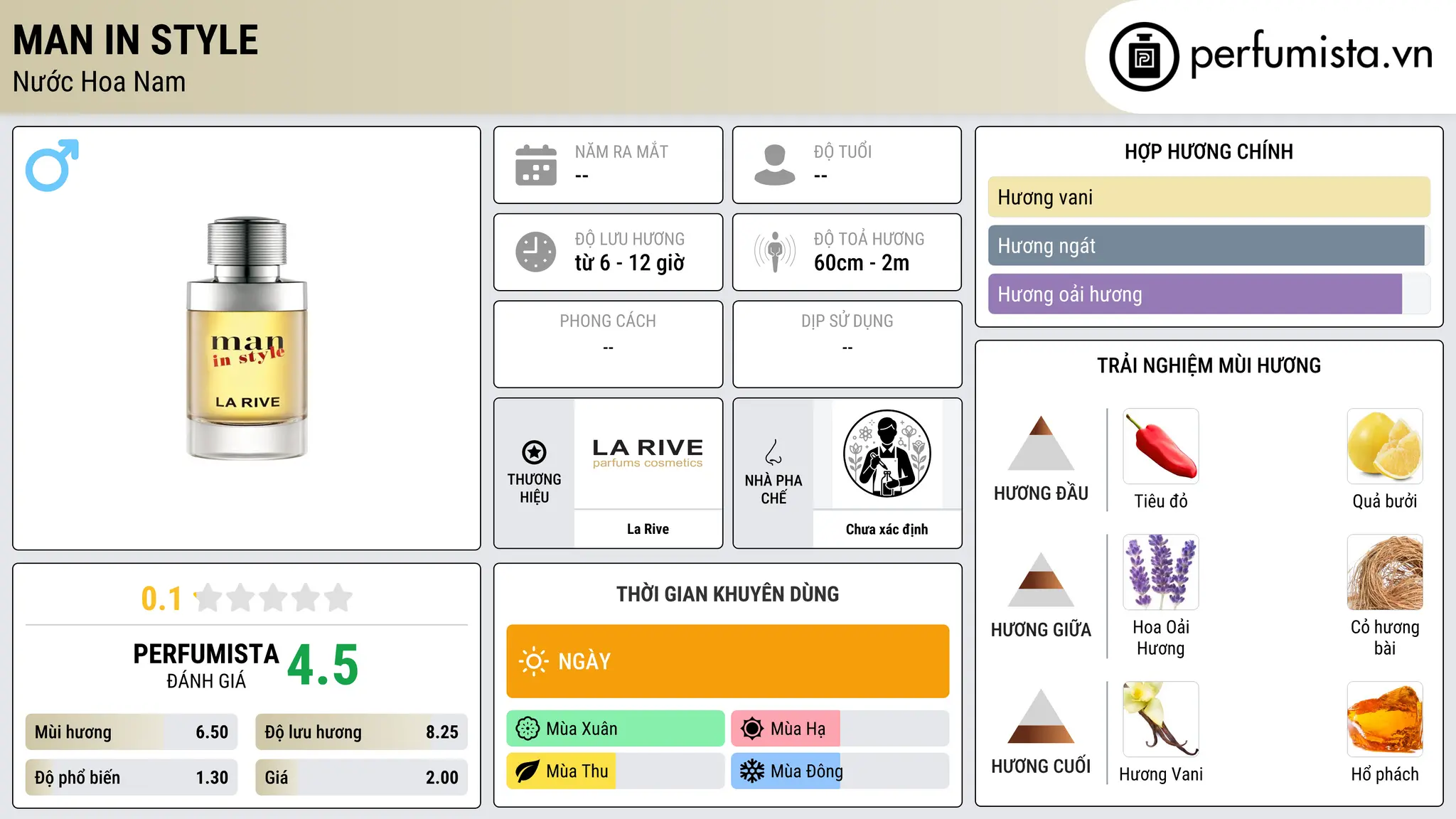Click the Mùa Hạ season bar

pos(840,729)
